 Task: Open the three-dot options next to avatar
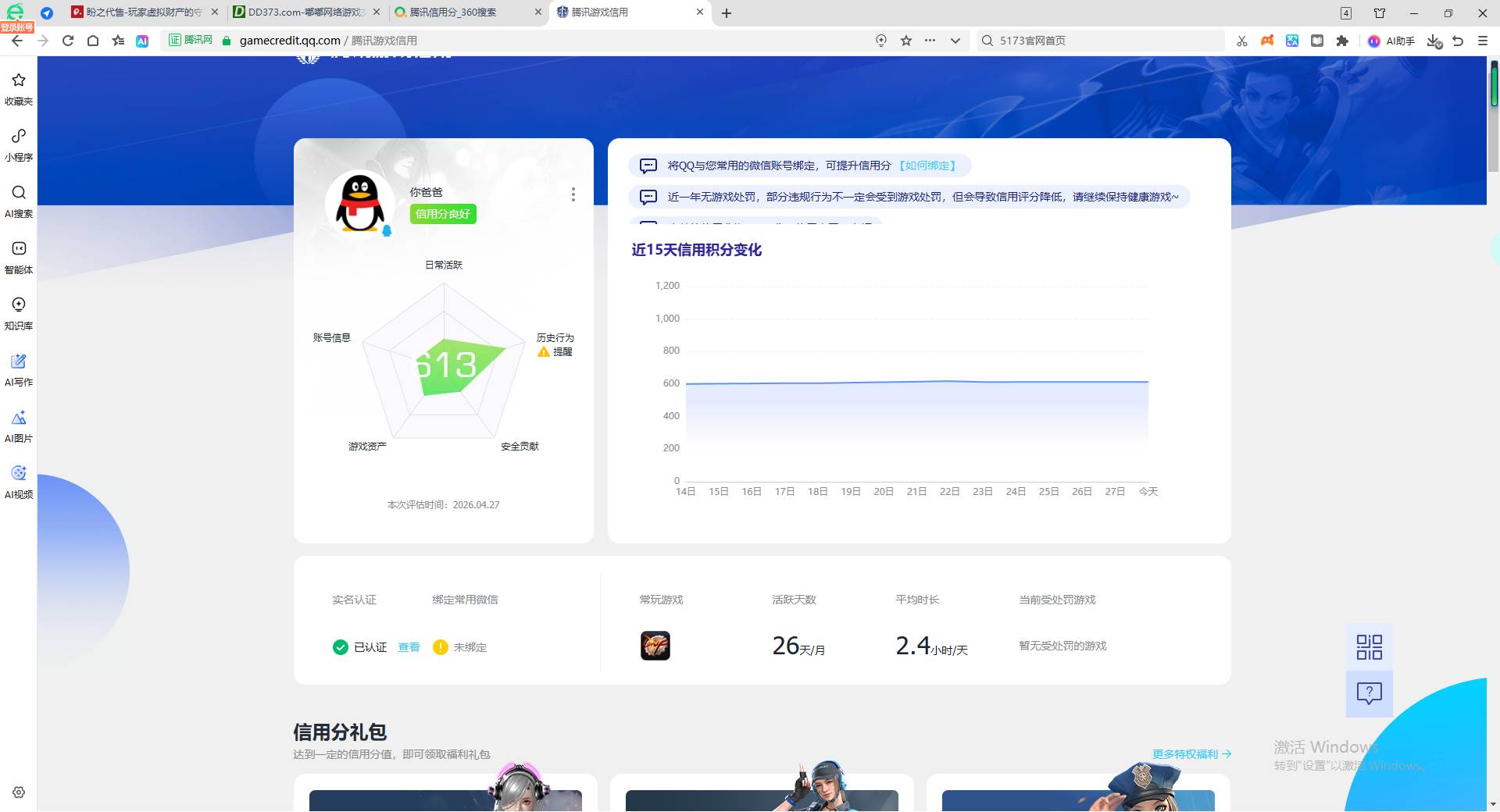[573, 194]
